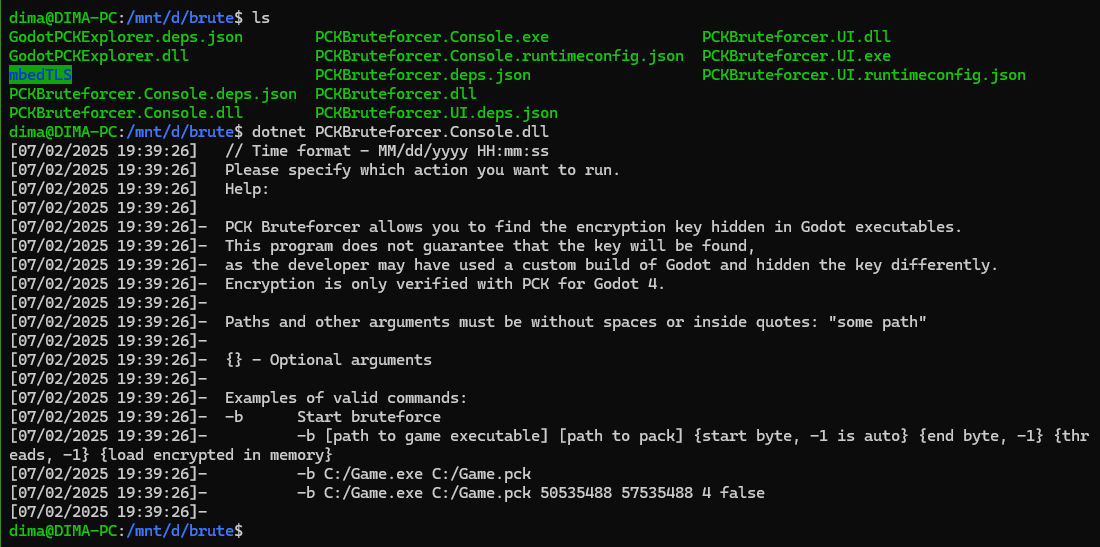Click the PCKBruteforcer.UI.exe file entry
1100x547 pixels.
coord(796,55)
